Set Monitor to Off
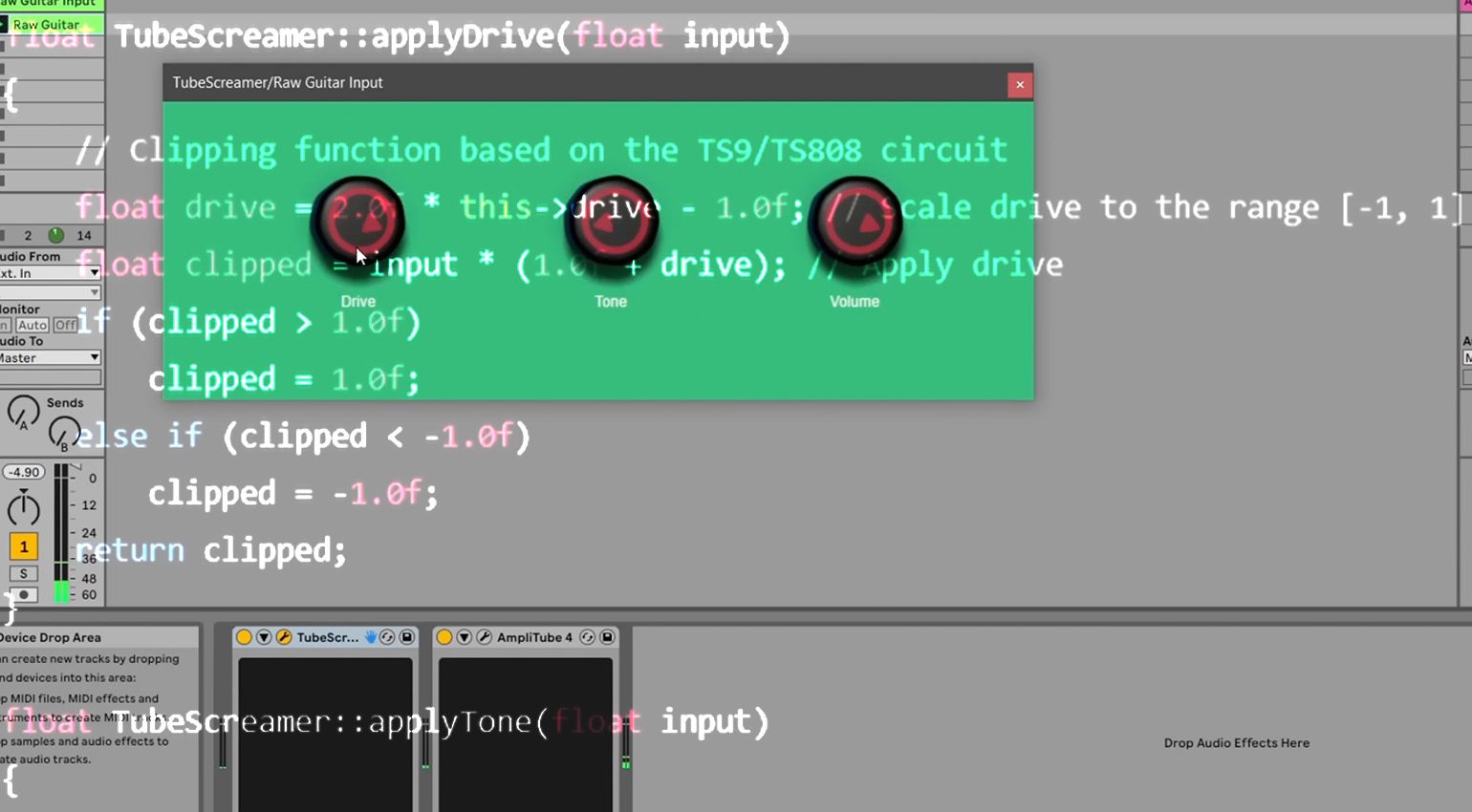The width and height of the screenshot is (1472, 812). 65,325
